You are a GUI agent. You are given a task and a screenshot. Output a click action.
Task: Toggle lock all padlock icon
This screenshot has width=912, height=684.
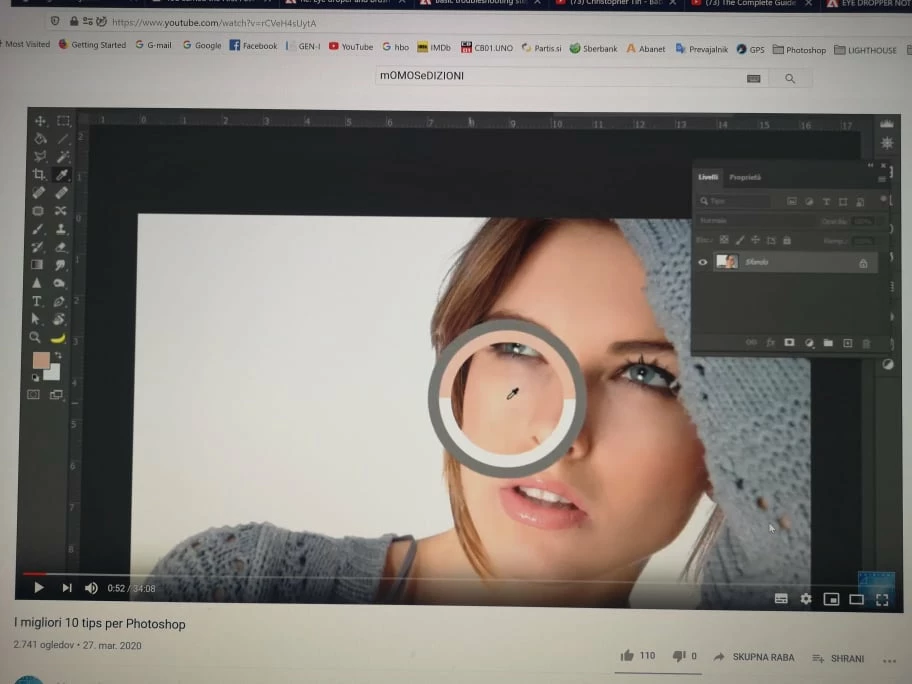787,240
